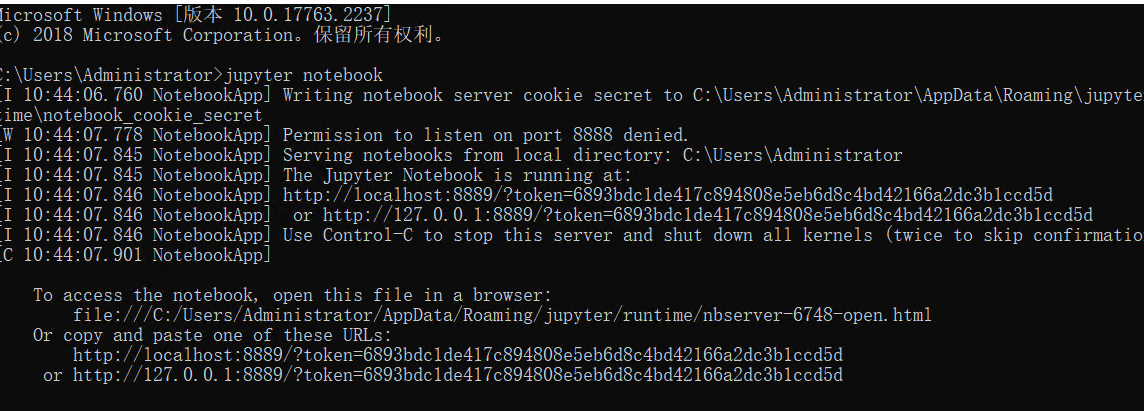Click the bottom-most 127.0.0.1:8889 token URL

(x=457, y=375)
